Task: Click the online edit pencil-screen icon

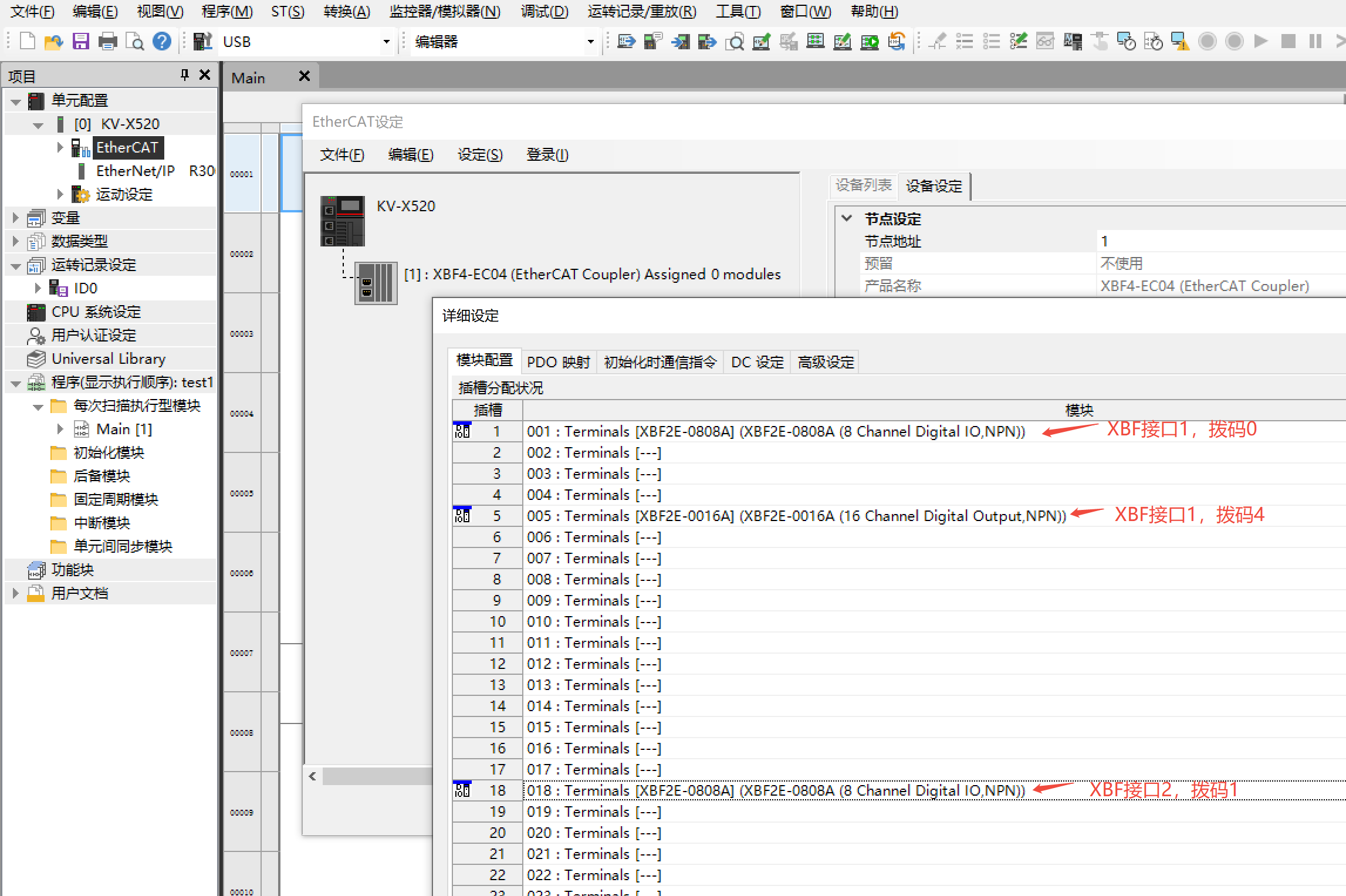Action: pyautogui.click(x=842, y=42)
